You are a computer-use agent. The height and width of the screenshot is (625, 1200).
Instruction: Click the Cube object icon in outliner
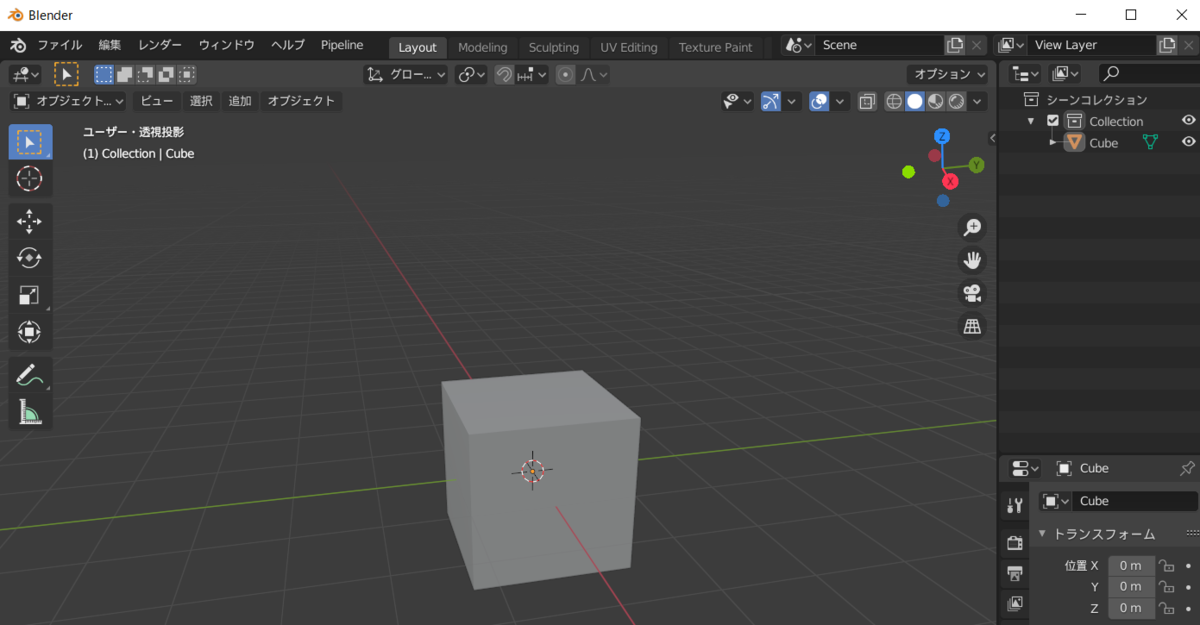(1074, 143)
